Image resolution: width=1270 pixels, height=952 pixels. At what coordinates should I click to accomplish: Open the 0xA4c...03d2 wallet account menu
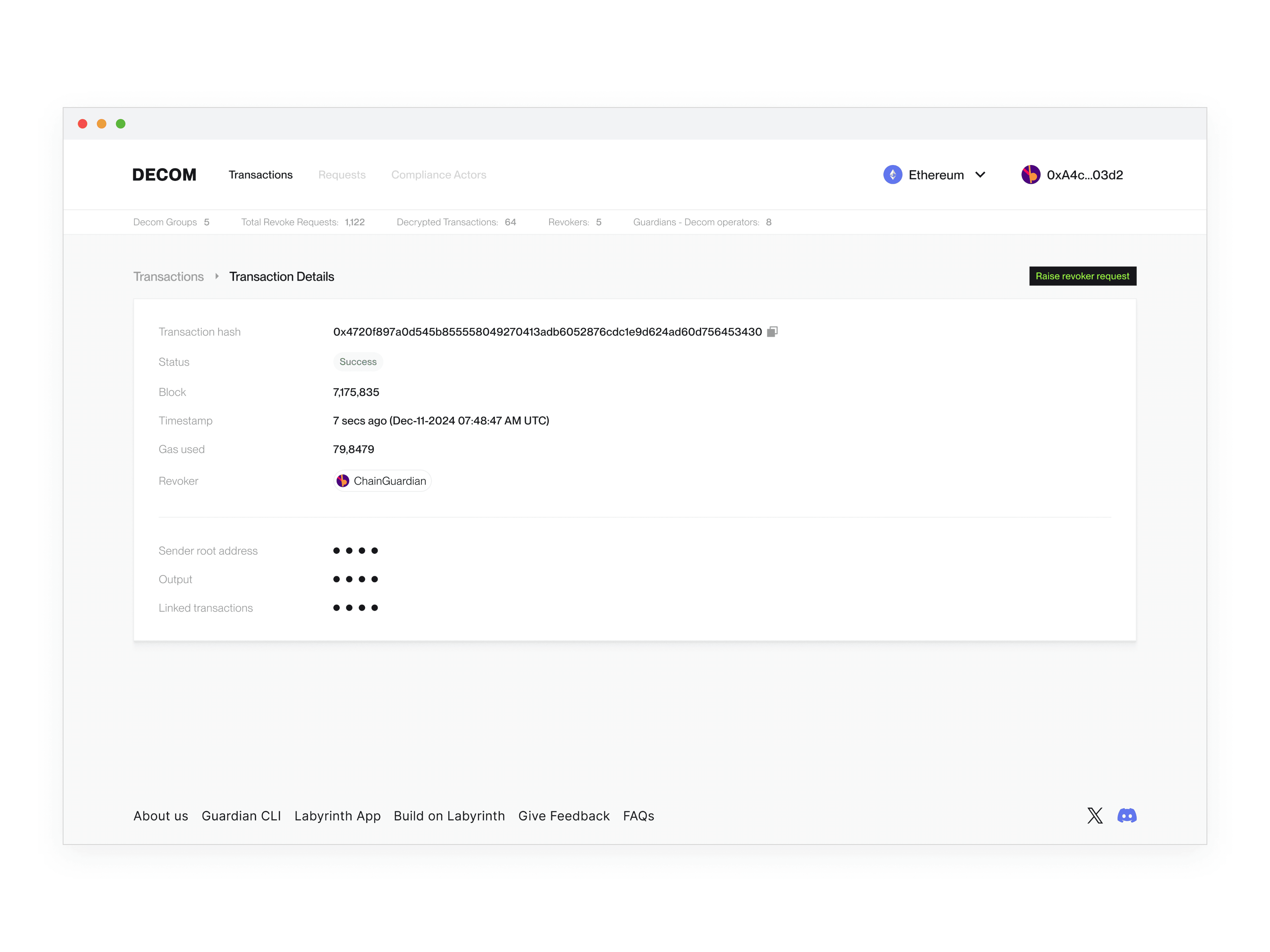[x=1084, y=175]
